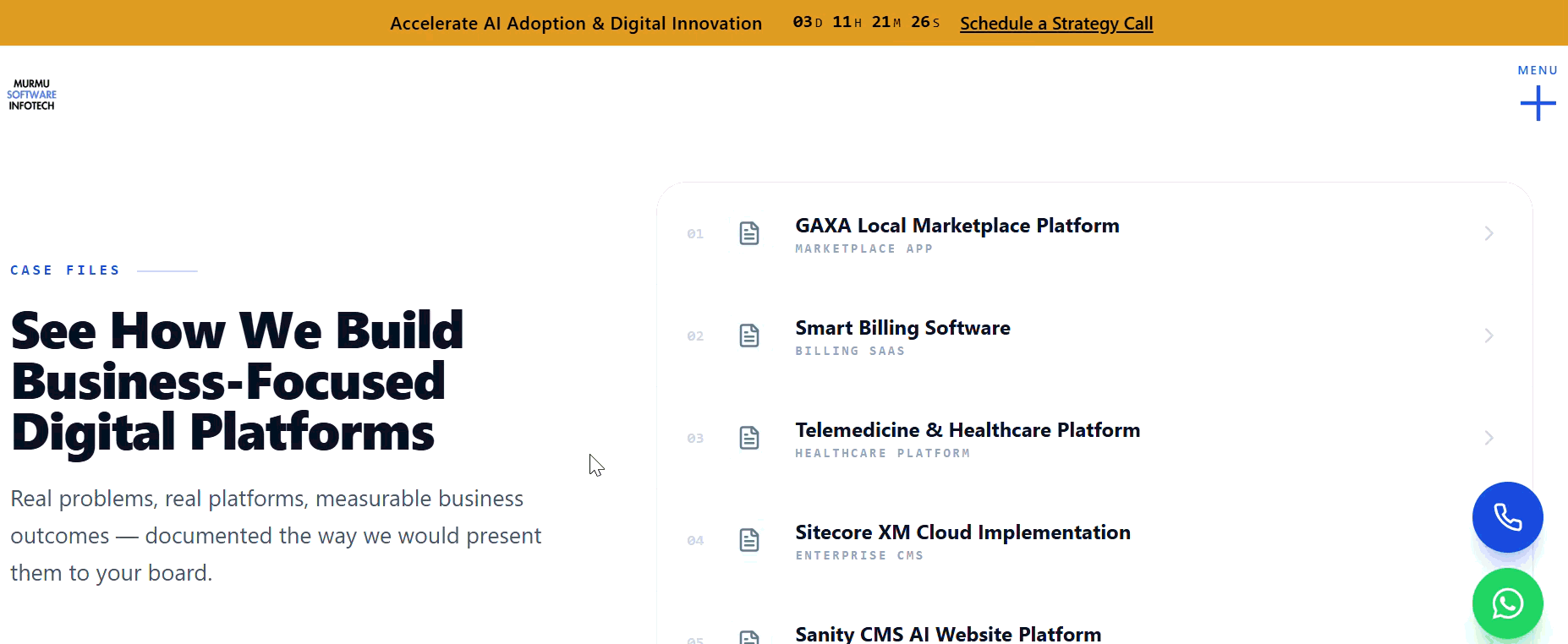Open Smart Billing Software case title

pos(902,328)
